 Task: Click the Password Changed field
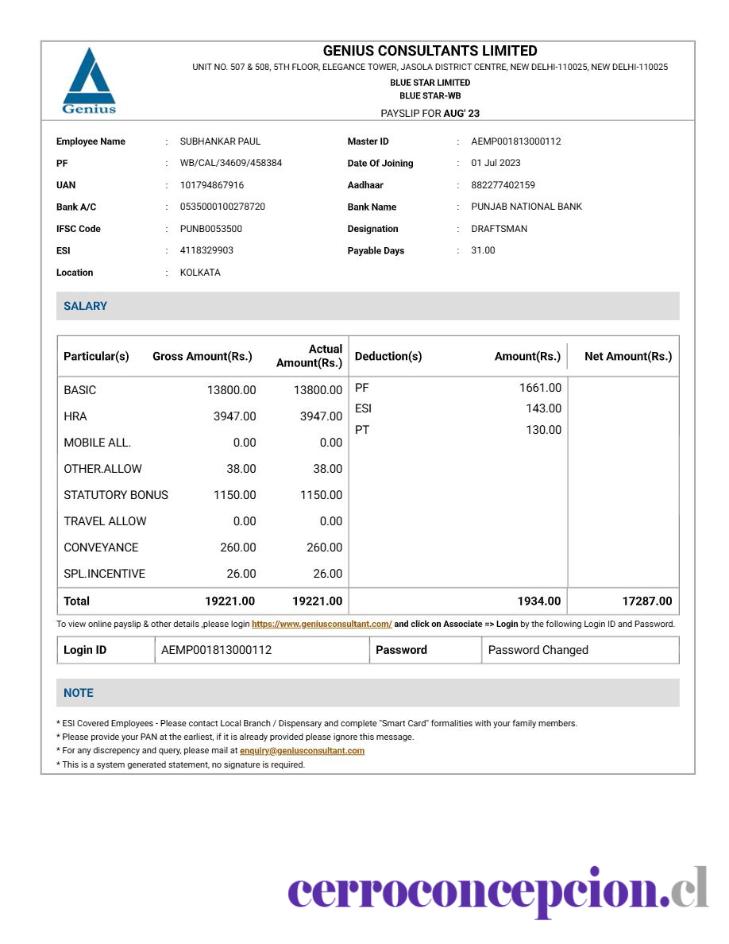[x=580, y=650]
